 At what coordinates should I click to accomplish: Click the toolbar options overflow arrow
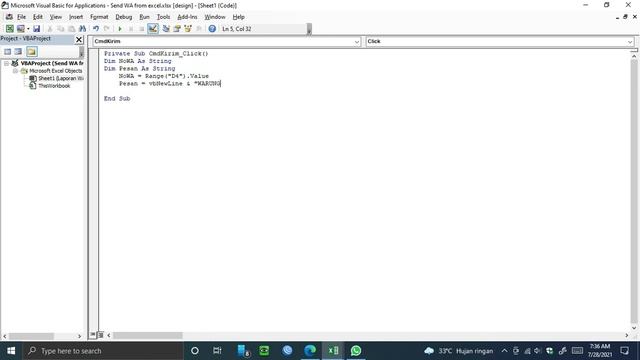point(309,29)
